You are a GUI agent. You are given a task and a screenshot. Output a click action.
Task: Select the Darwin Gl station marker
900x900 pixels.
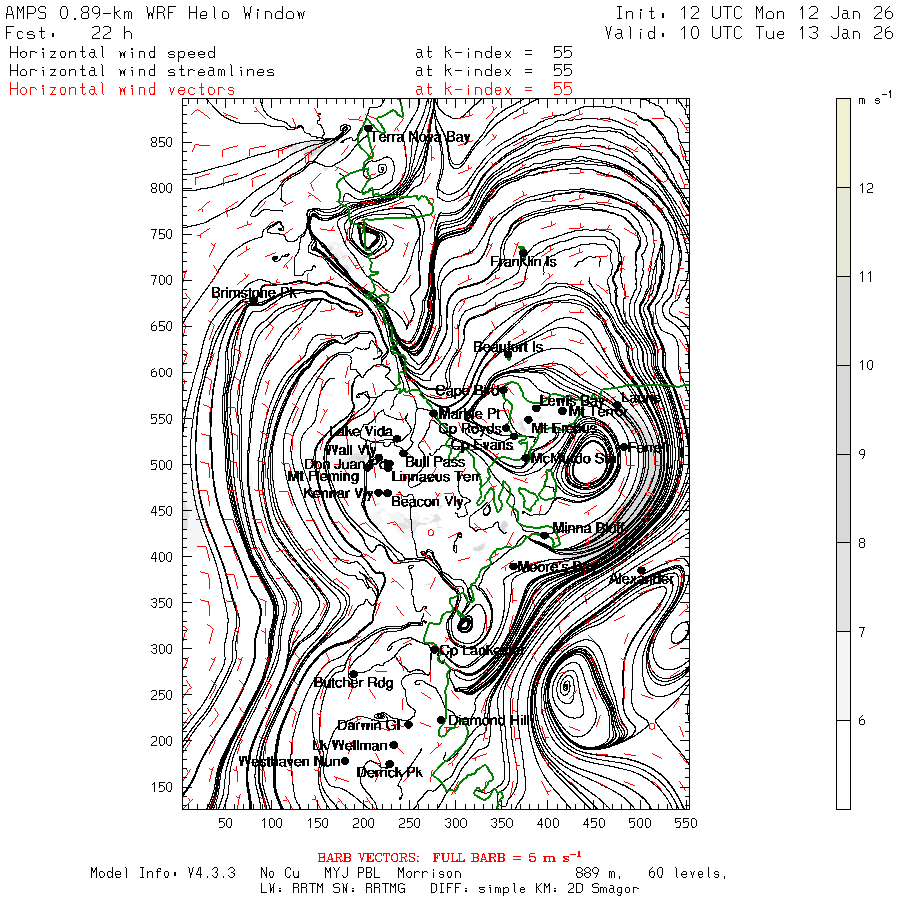tap(408, 724)
